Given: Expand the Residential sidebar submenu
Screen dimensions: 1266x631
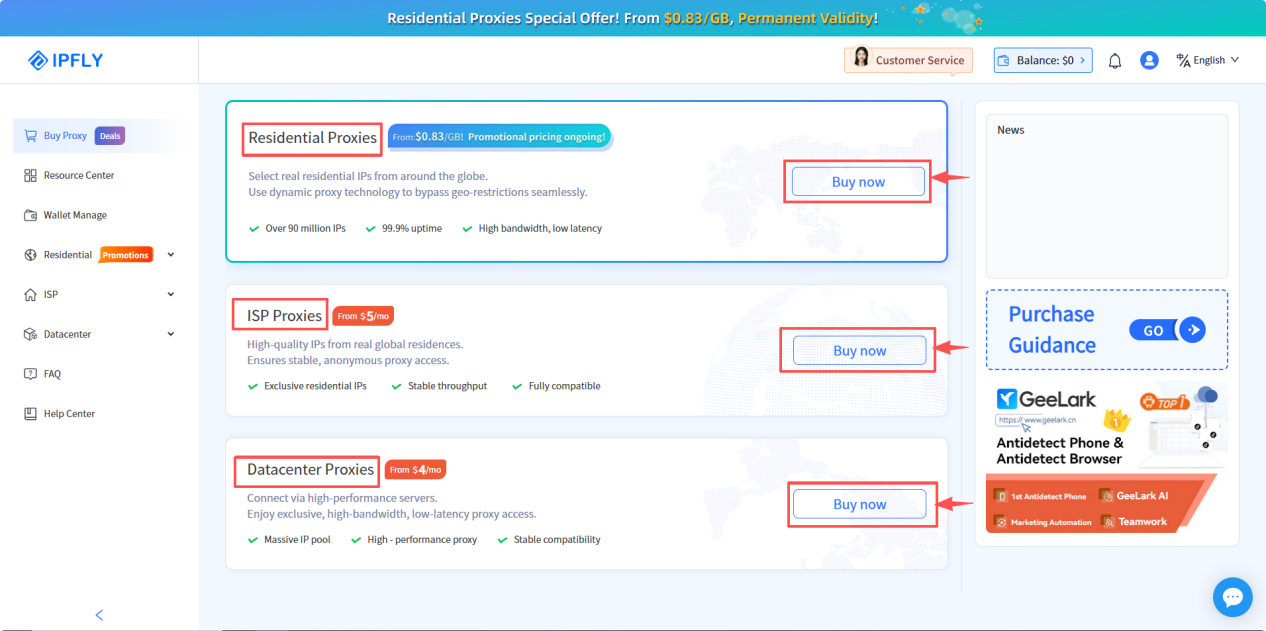Looking at the screenshot, I should pyautogui.click(x=171, y=255).
